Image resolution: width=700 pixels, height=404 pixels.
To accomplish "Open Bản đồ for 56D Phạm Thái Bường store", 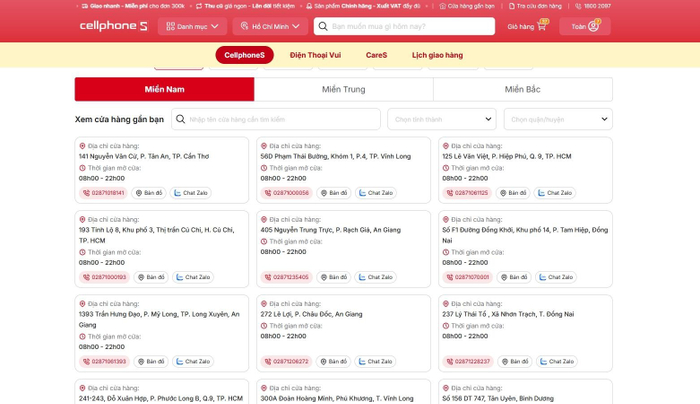I will (x=334, y=193).
